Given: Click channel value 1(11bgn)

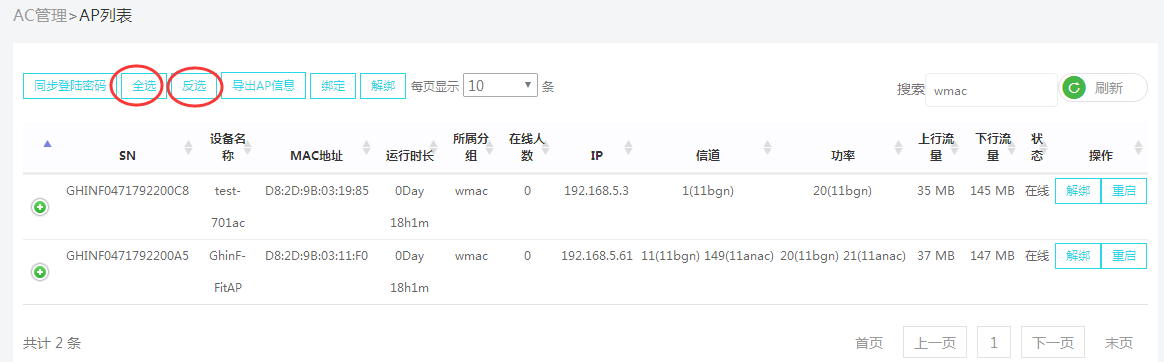Looking at the screenshot, I should 707,191.
